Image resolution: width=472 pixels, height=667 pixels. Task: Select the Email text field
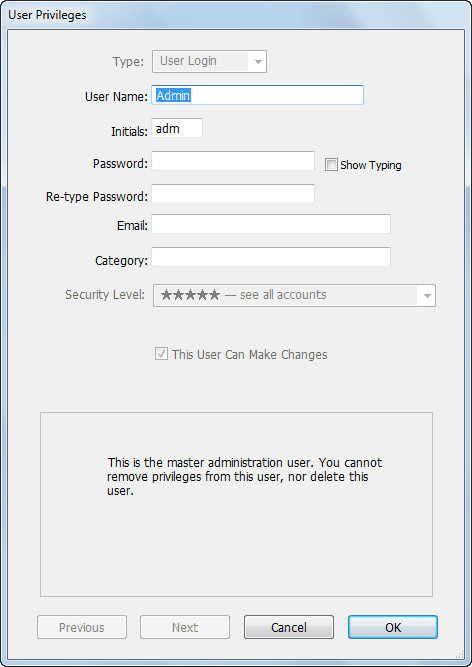point(271,224)
